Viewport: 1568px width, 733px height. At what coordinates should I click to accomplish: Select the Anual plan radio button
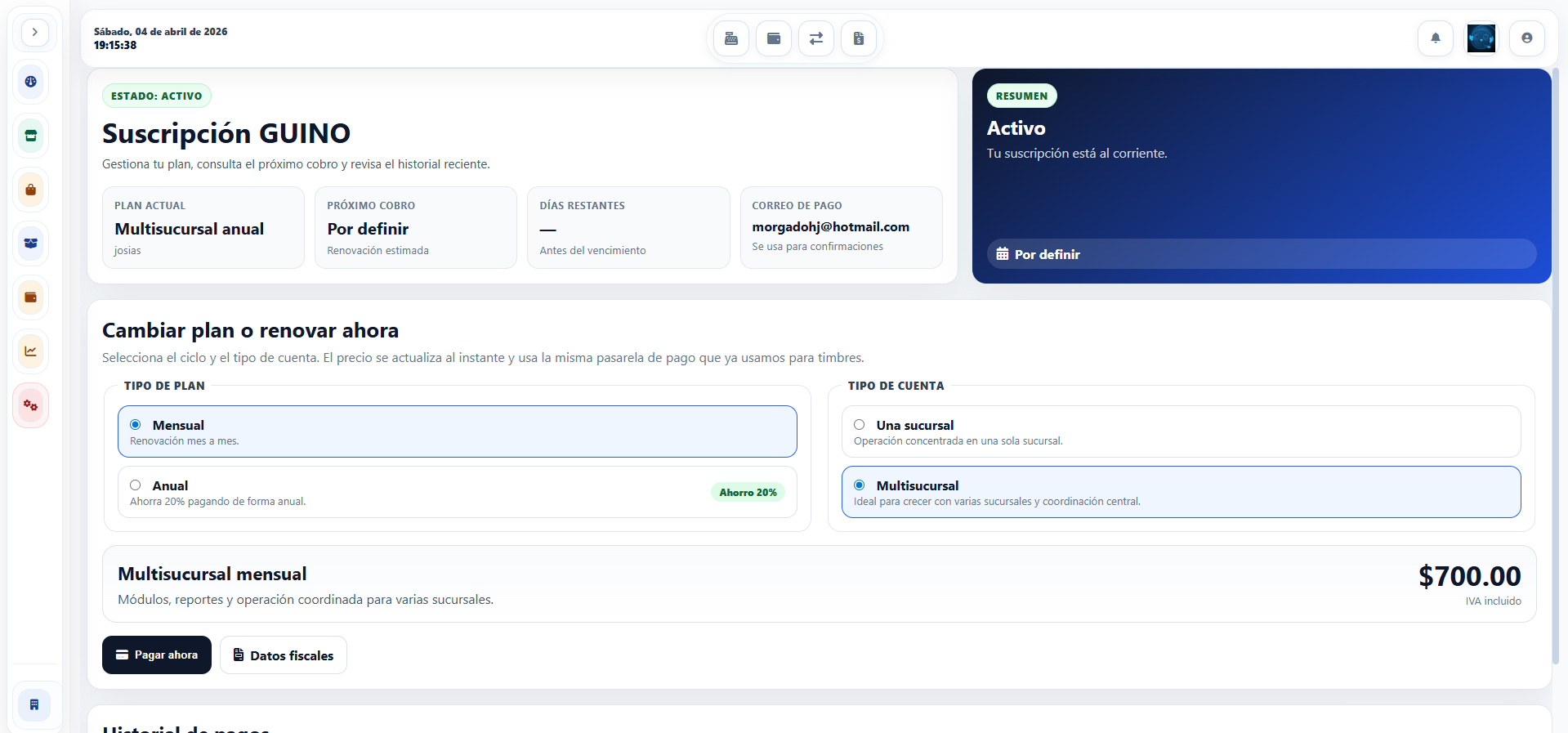coord(136,485)
